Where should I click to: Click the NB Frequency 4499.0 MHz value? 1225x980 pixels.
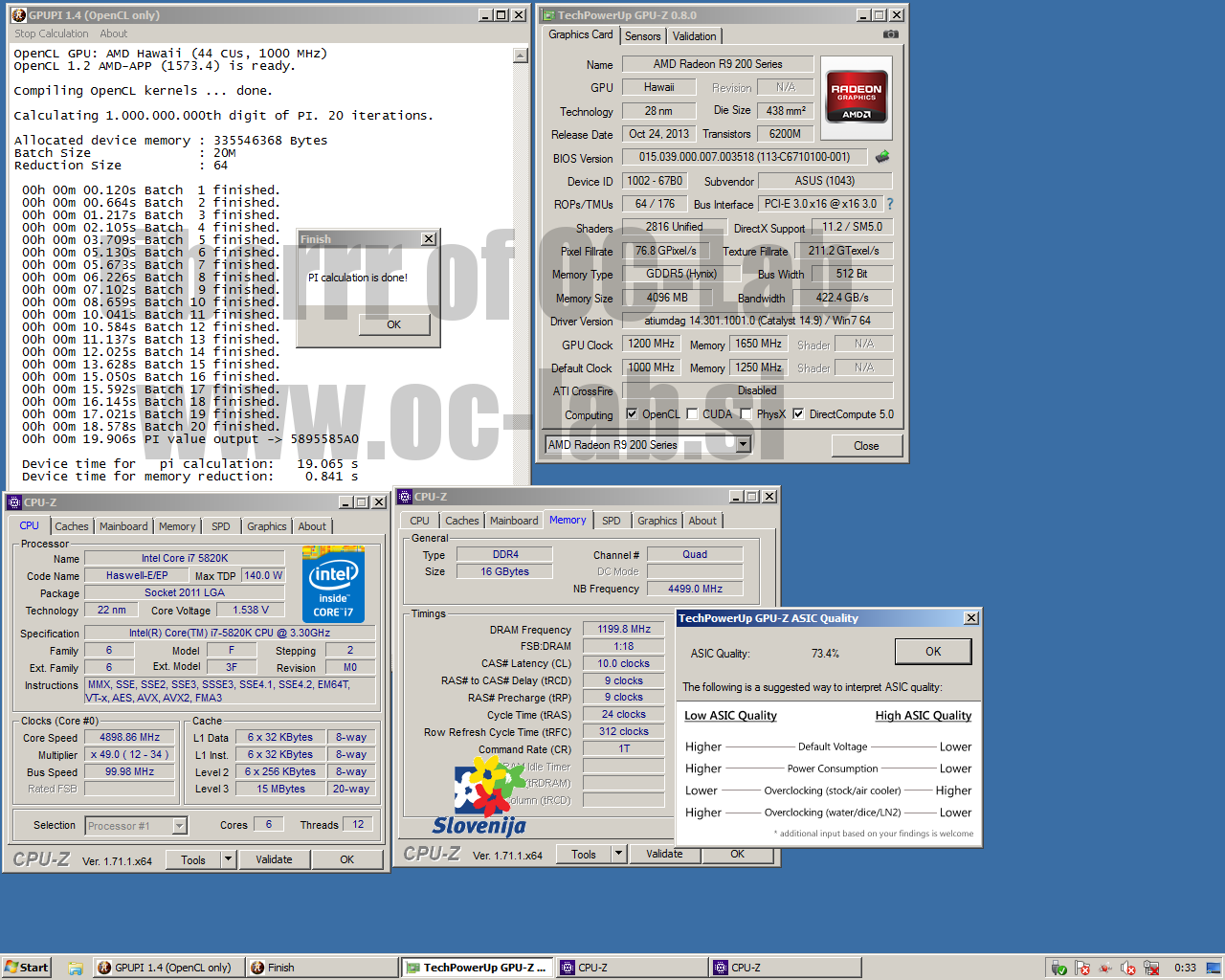click(x=696, y=589)
